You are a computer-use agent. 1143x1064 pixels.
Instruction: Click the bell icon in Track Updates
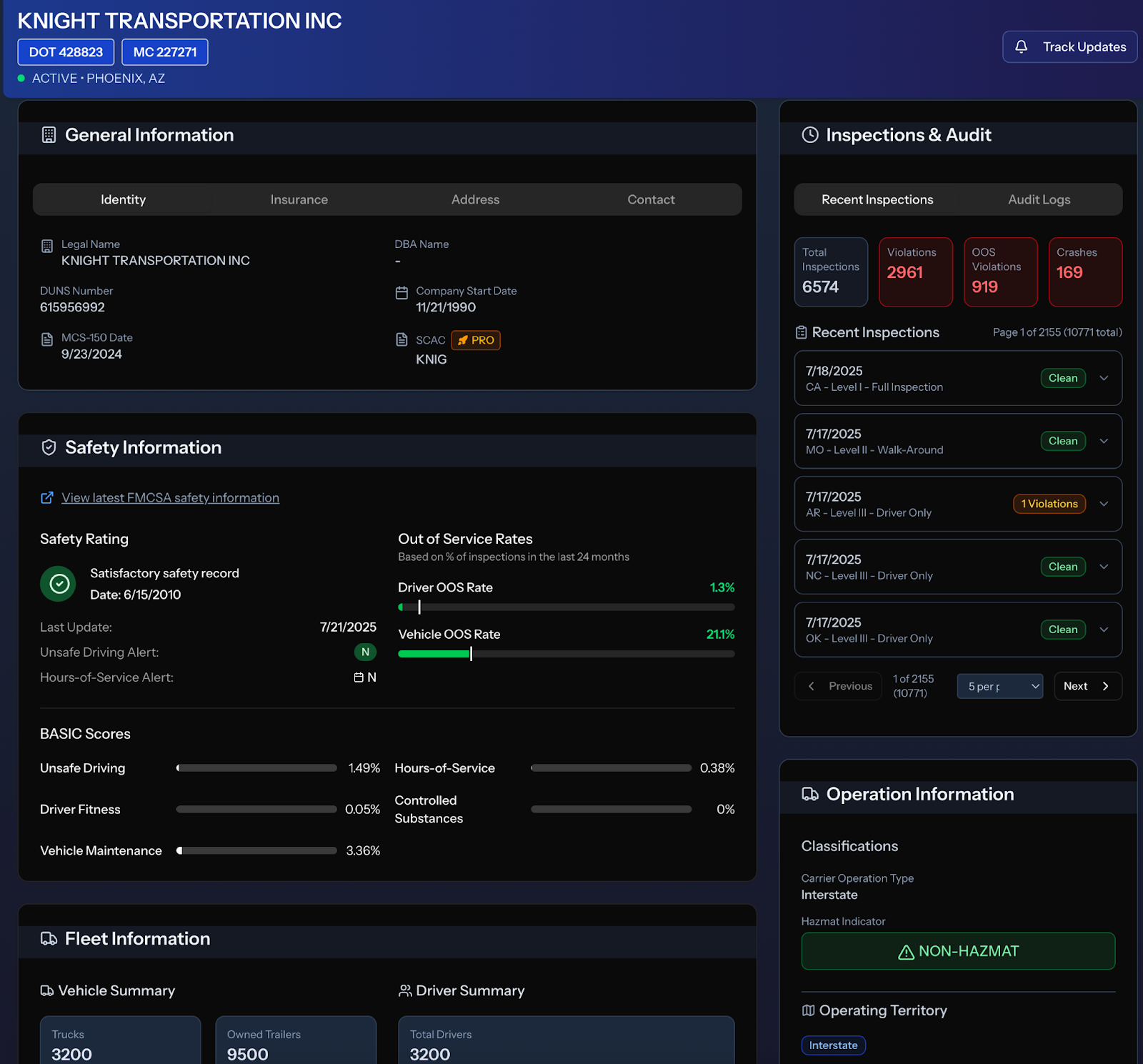tap(1021, 46)
